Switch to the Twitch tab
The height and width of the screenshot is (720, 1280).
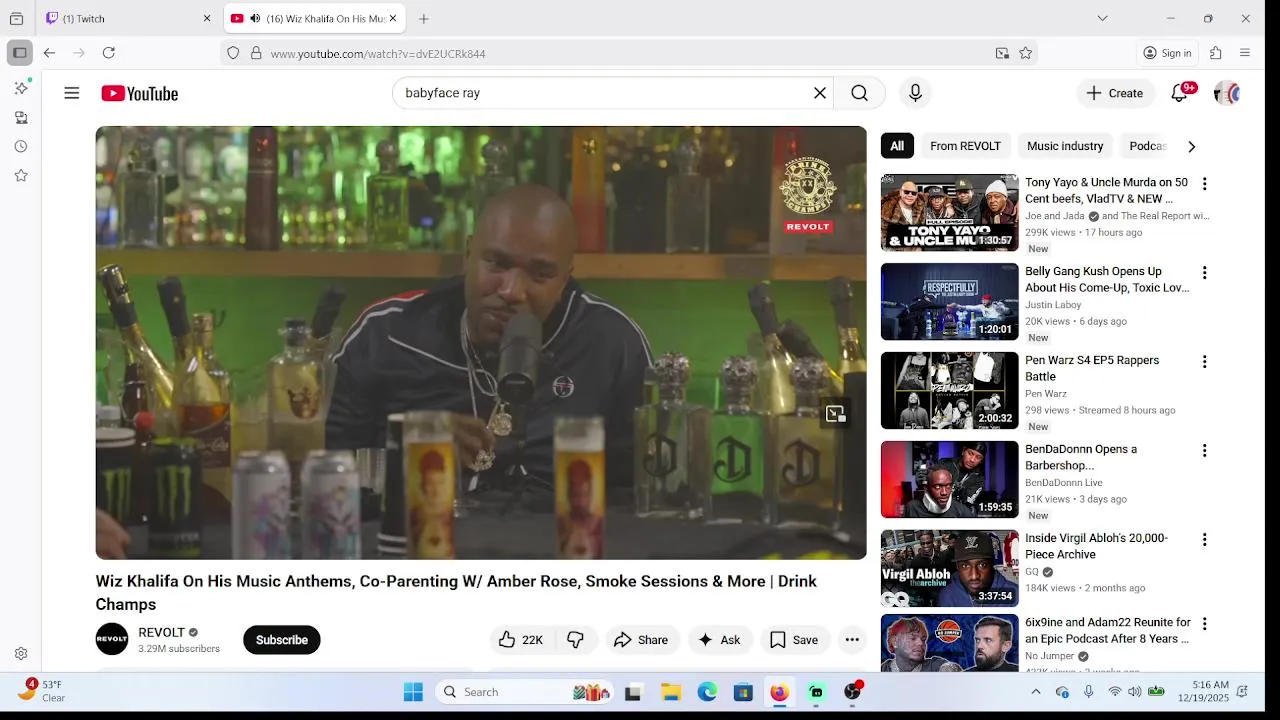tap(130, 18)
